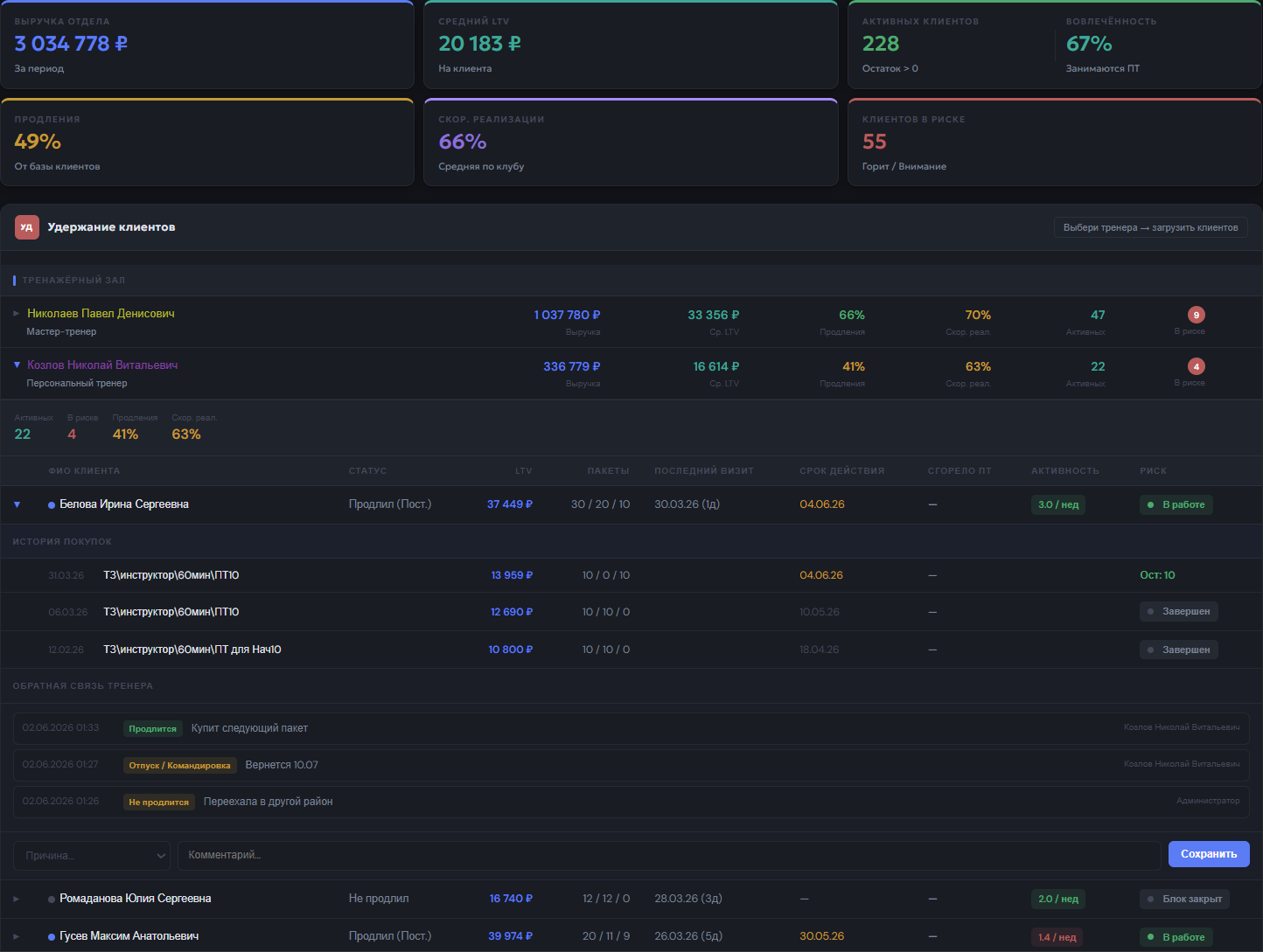The image size is (1263, 952).
Task: Click blue status dot beside Белова Ирина
Action: (x=52, y=505)
